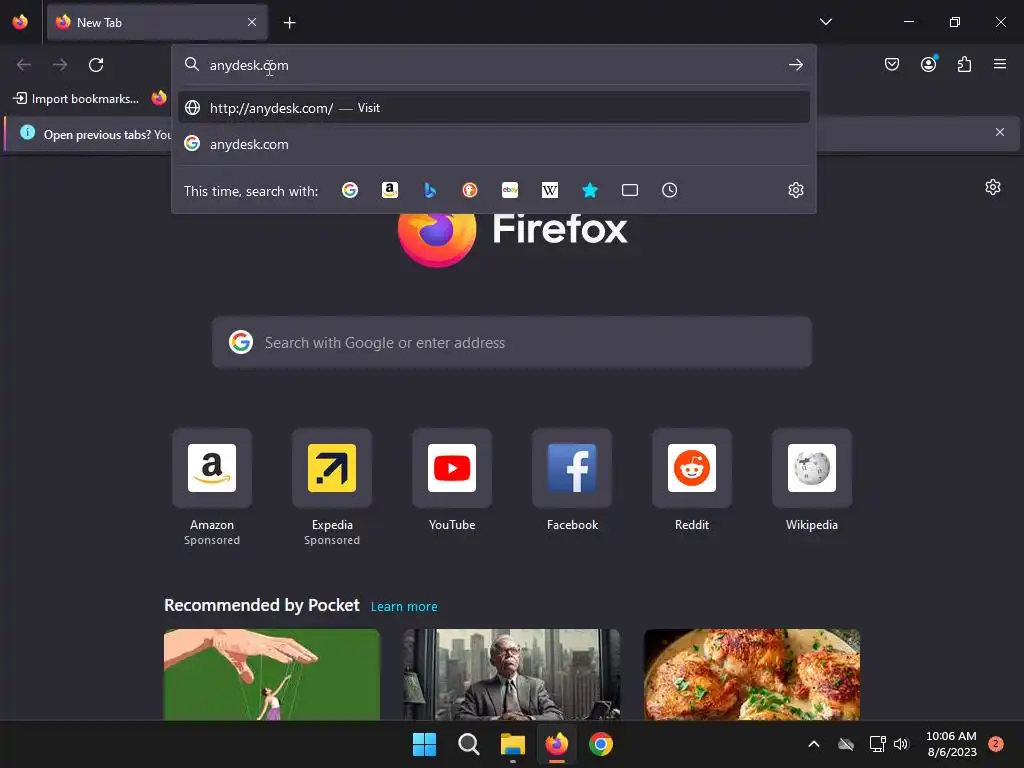The width and height of the screenshot is (1024, 768).
Task: Search this time with Google
Action: point(350,190)
